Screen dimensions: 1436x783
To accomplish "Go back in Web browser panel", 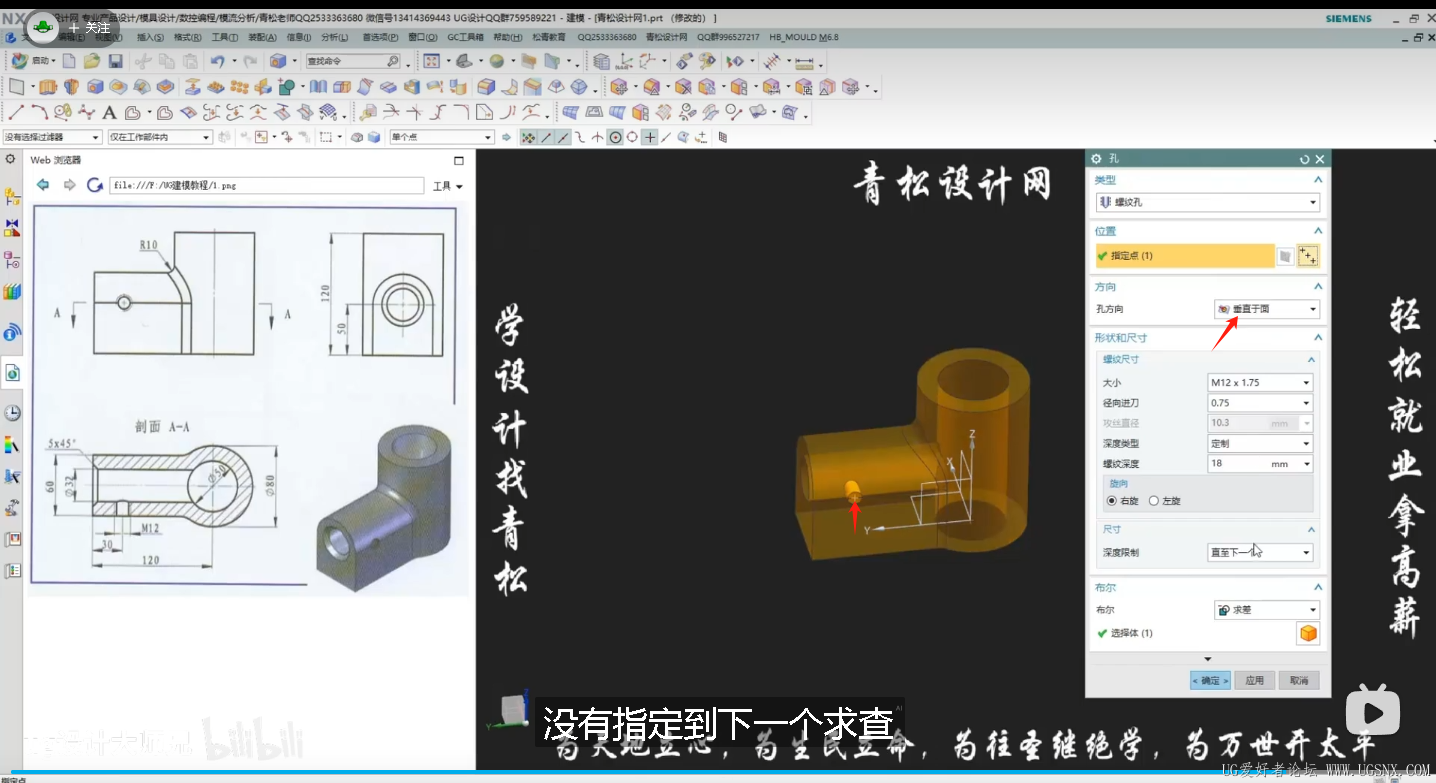I will pyautogui.click(x=42, y=185).
